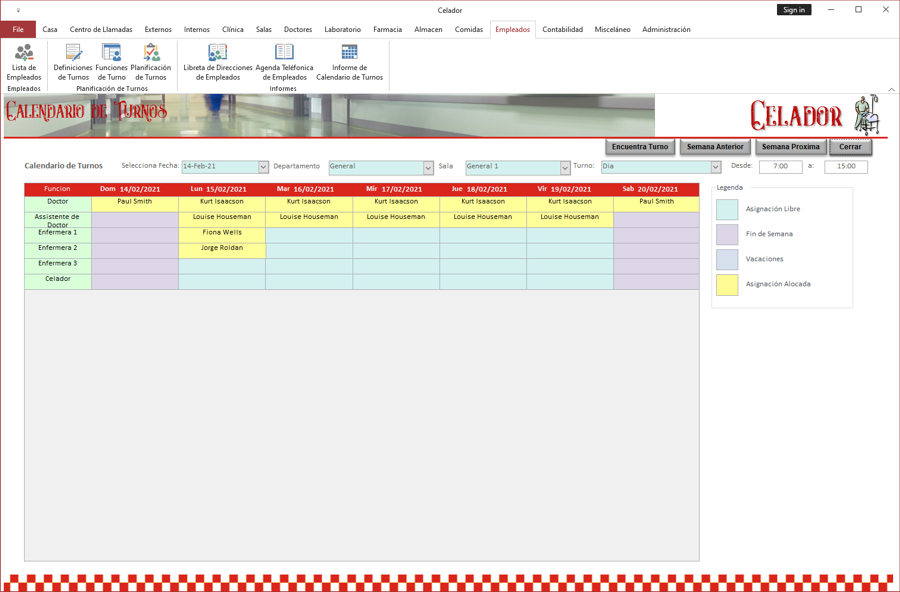
Task: Go to Semana Proxima
Action: pyautogui.click(x=792, y=146)
